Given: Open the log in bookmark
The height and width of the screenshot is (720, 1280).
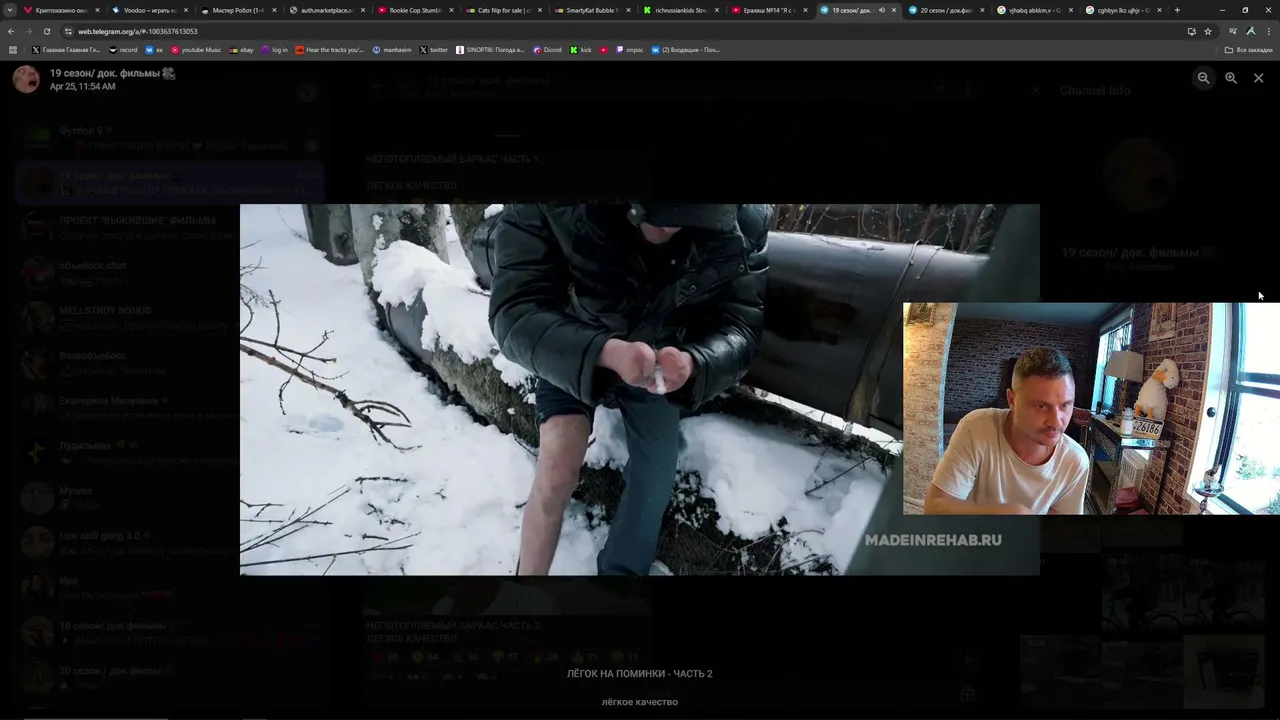Looking at the screenshot, I should point(274,49).
